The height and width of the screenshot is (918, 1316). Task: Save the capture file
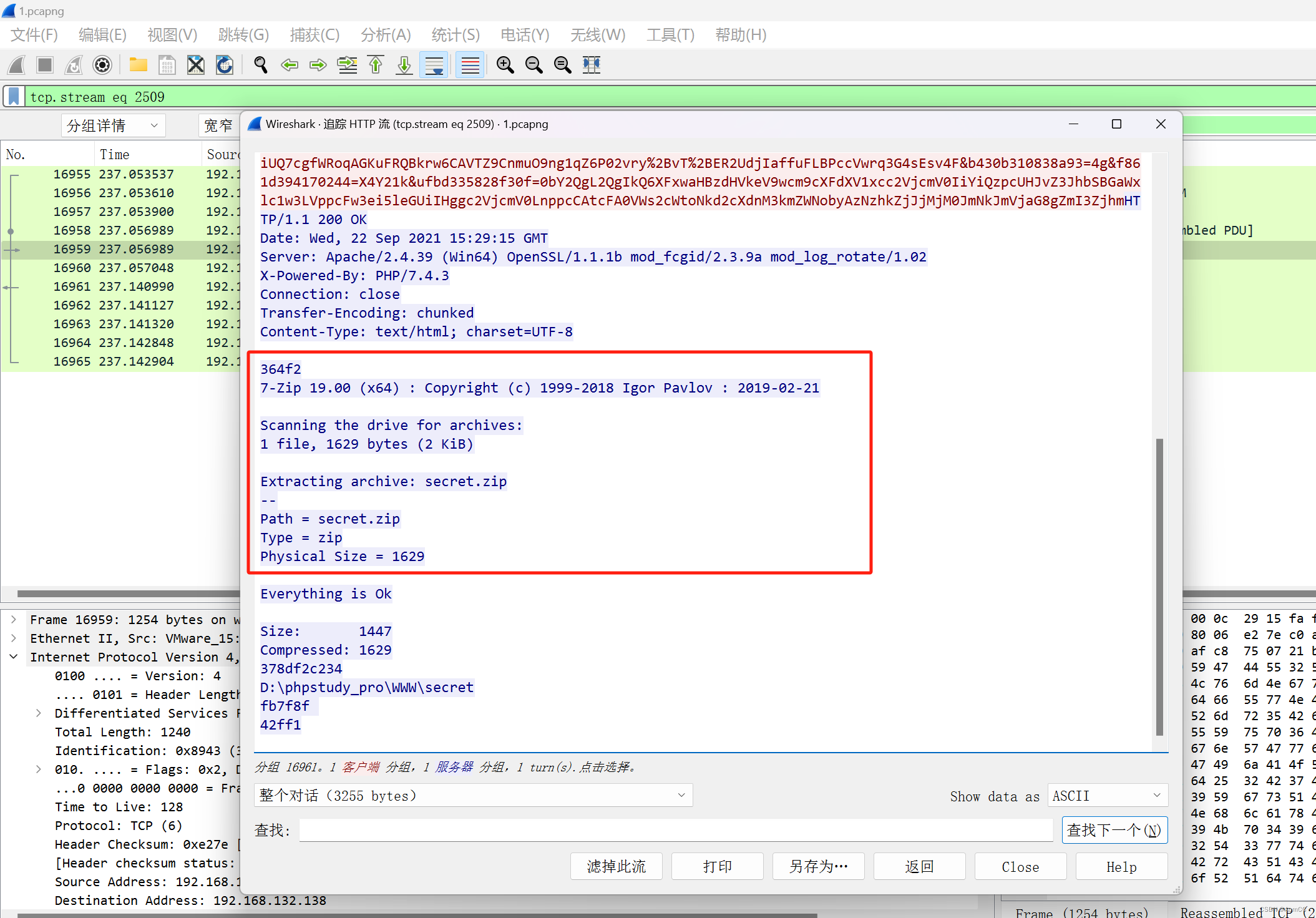point(167,65)
